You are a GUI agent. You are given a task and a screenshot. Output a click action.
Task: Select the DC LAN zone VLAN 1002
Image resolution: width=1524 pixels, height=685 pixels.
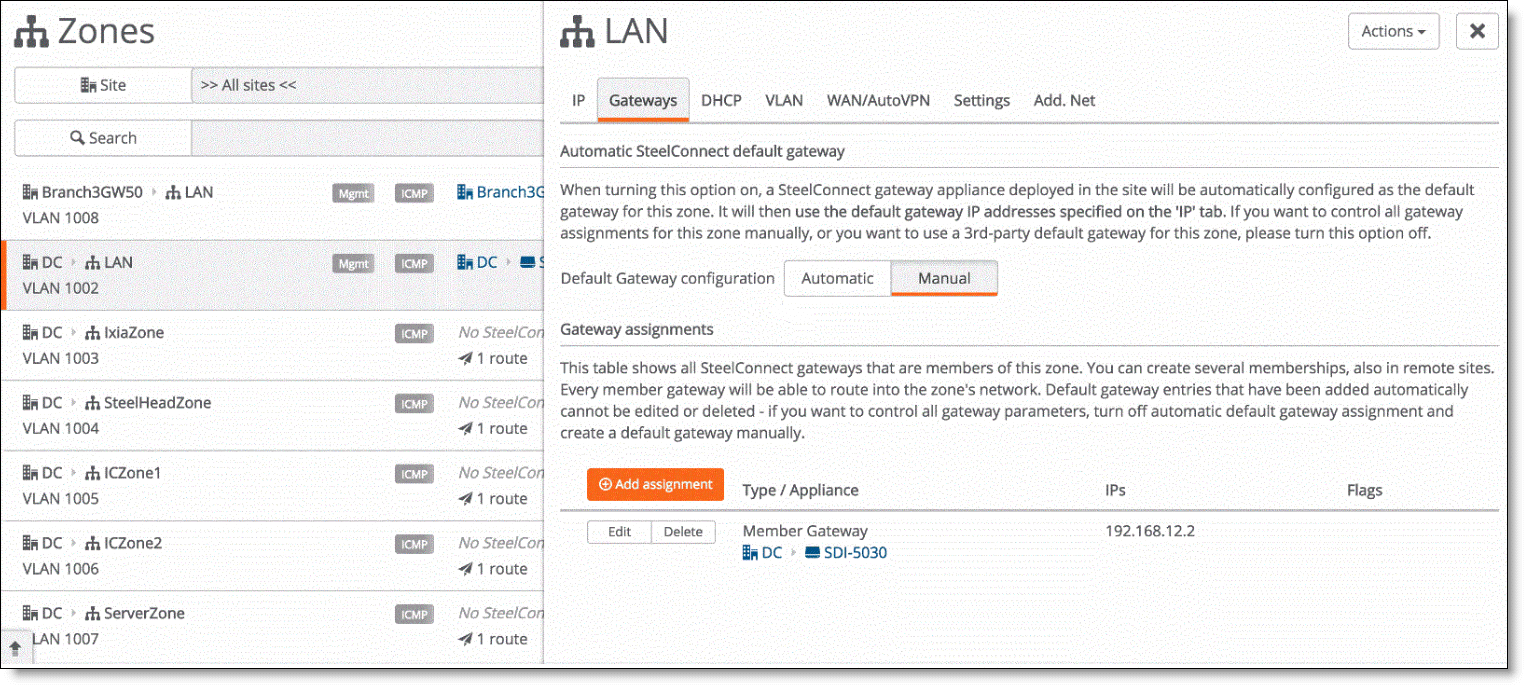(272, 275)
